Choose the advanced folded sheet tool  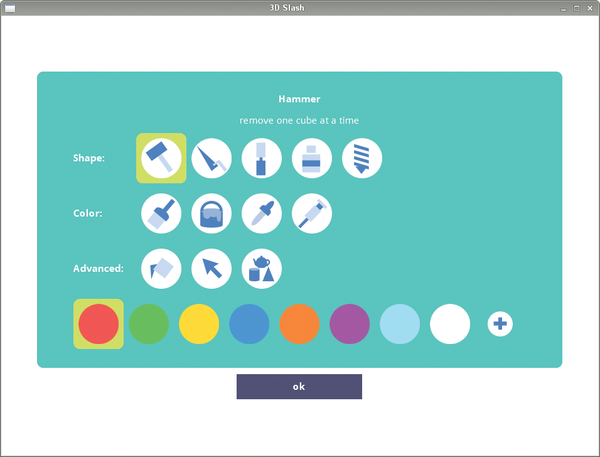161,268
